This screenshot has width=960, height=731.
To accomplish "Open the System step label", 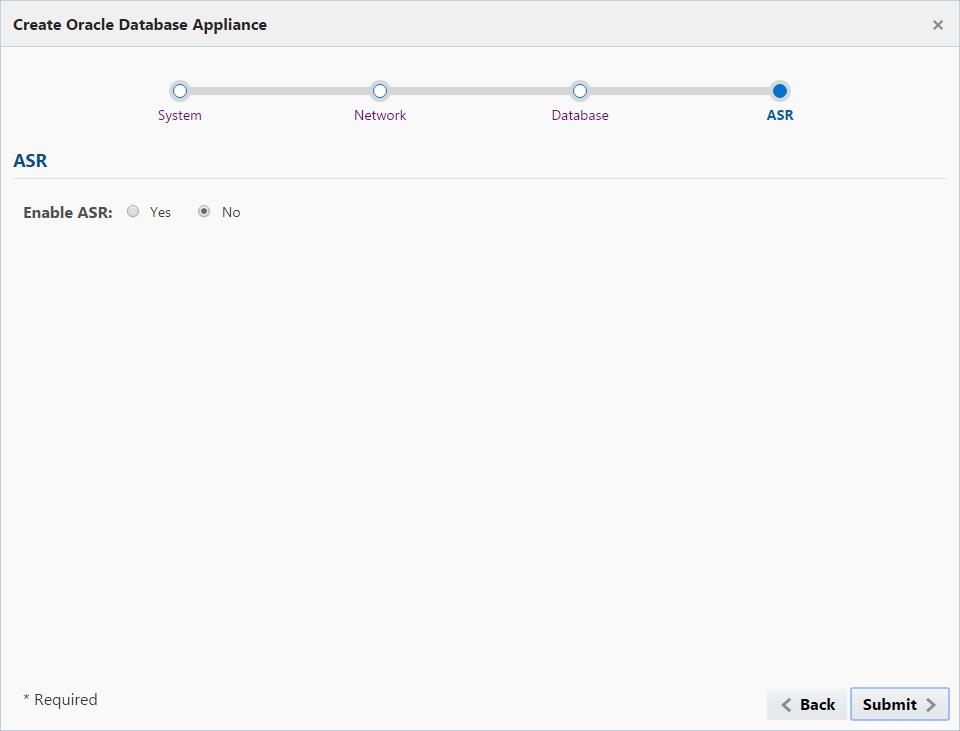I will (x=179, y=115).
